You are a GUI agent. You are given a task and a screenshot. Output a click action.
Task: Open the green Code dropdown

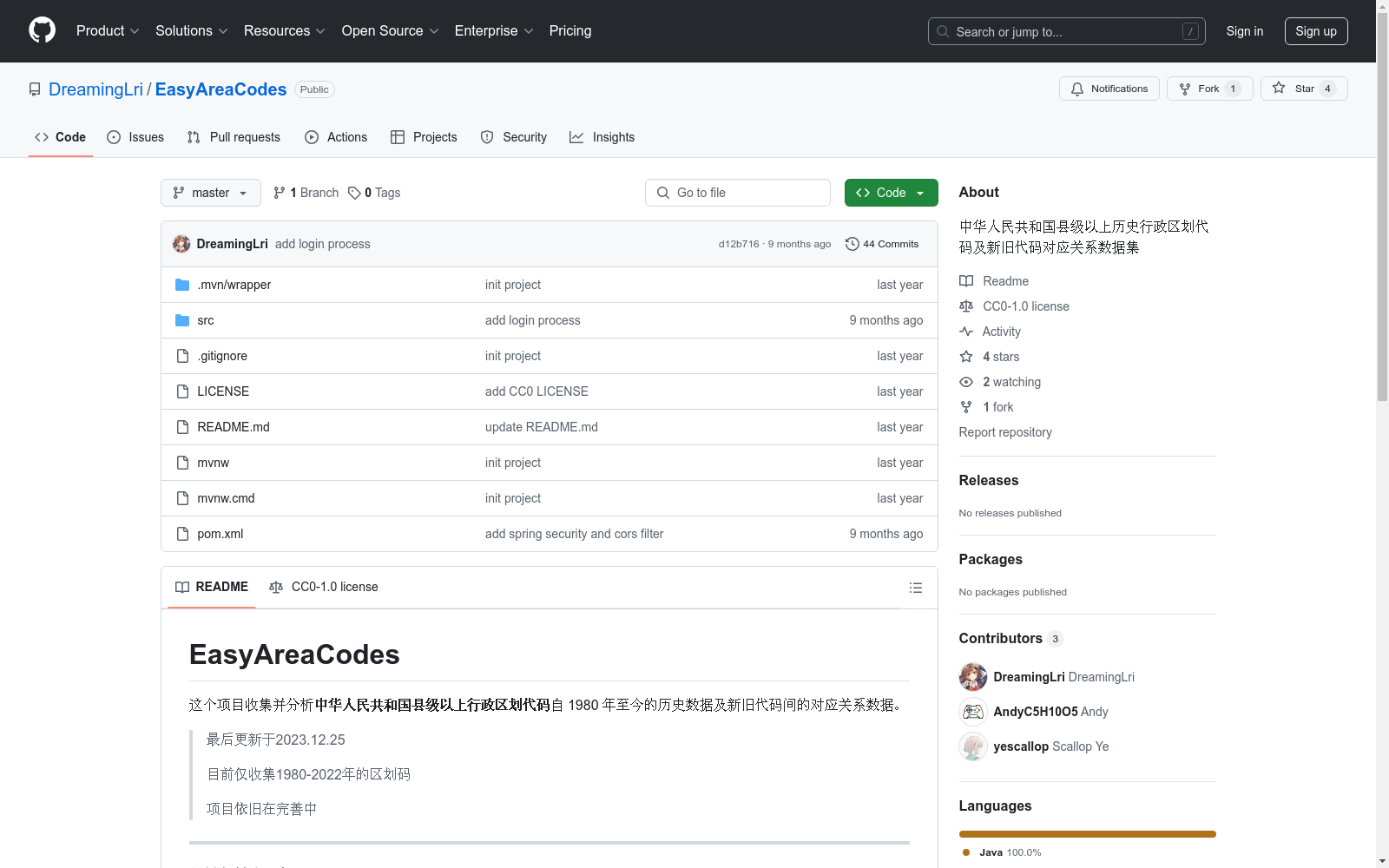pos(891,193)
